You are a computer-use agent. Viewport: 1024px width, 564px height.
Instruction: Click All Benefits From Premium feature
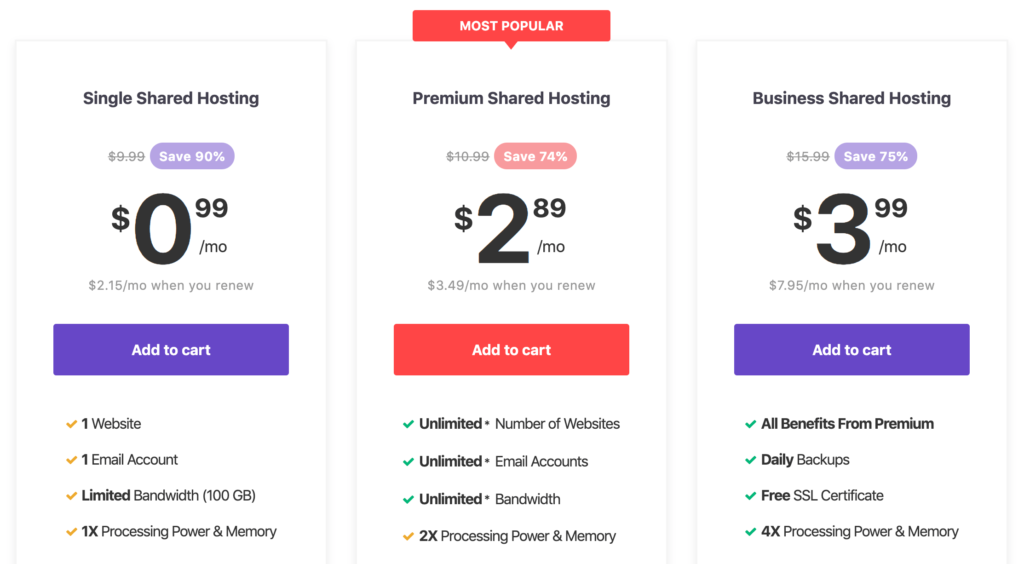[847, 424]
